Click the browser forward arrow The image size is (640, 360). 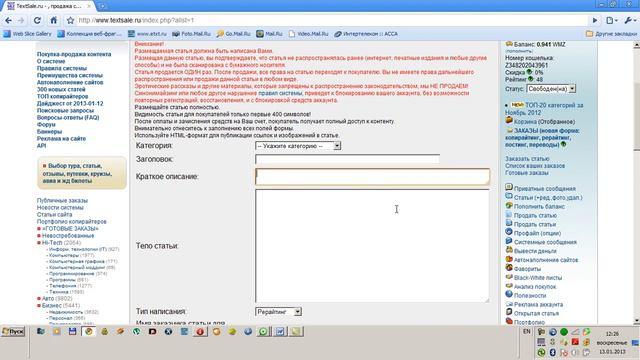pyautogui.click(x=21, y=20)
